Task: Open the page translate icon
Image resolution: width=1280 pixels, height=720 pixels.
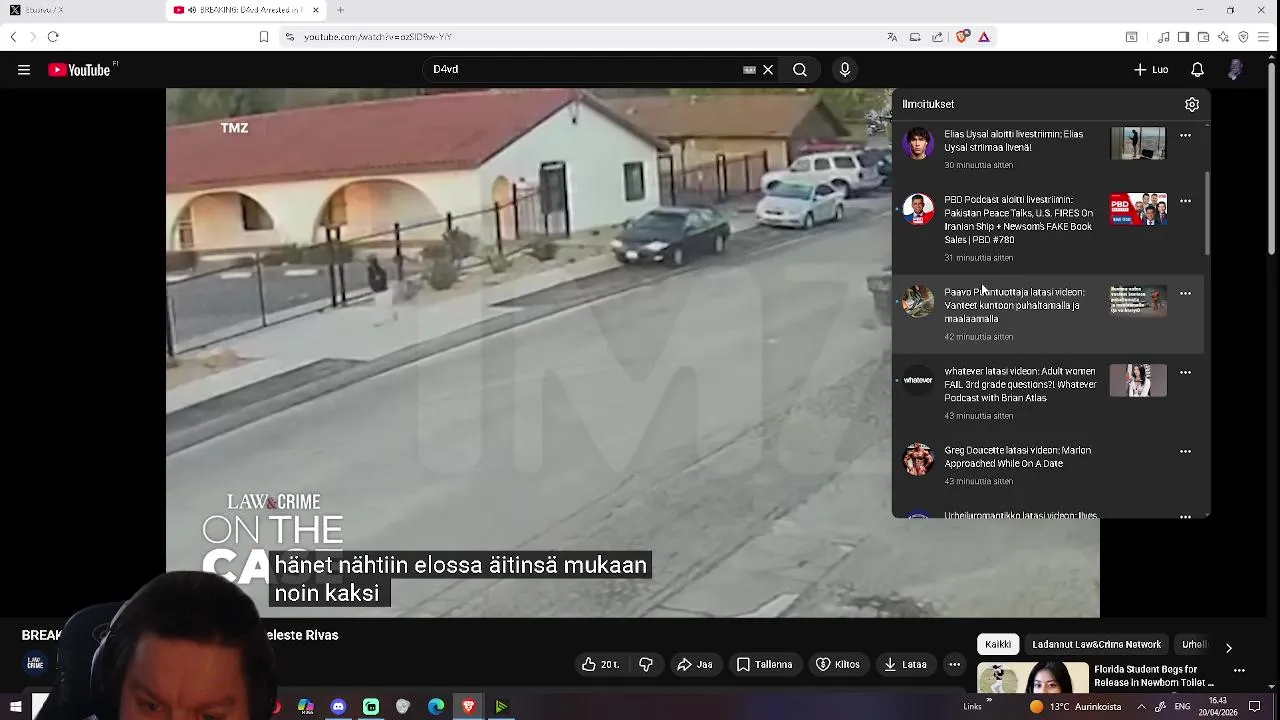Action: click(892, 37)
